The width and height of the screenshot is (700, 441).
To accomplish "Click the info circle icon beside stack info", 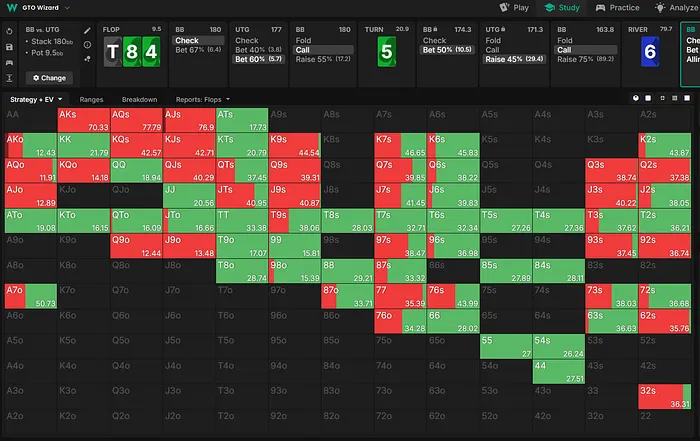I will pyautogui.click(x=88, y=46).
